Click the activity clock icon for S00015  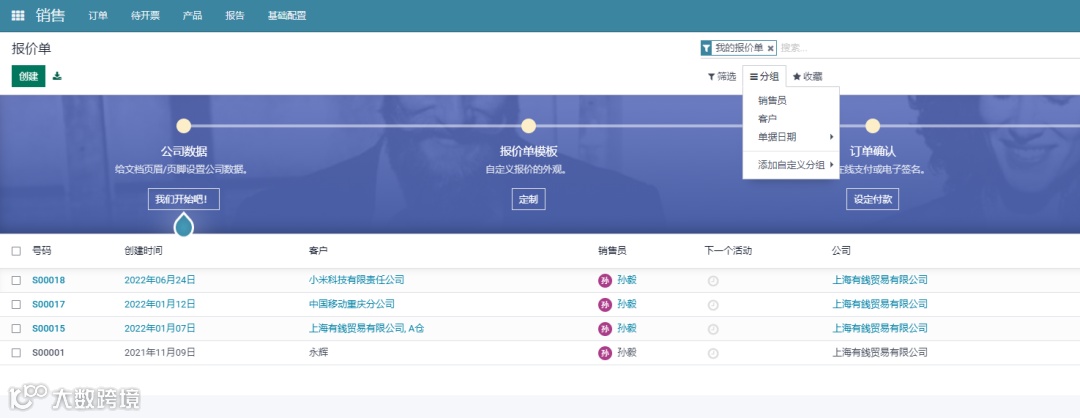coord(714,329)
